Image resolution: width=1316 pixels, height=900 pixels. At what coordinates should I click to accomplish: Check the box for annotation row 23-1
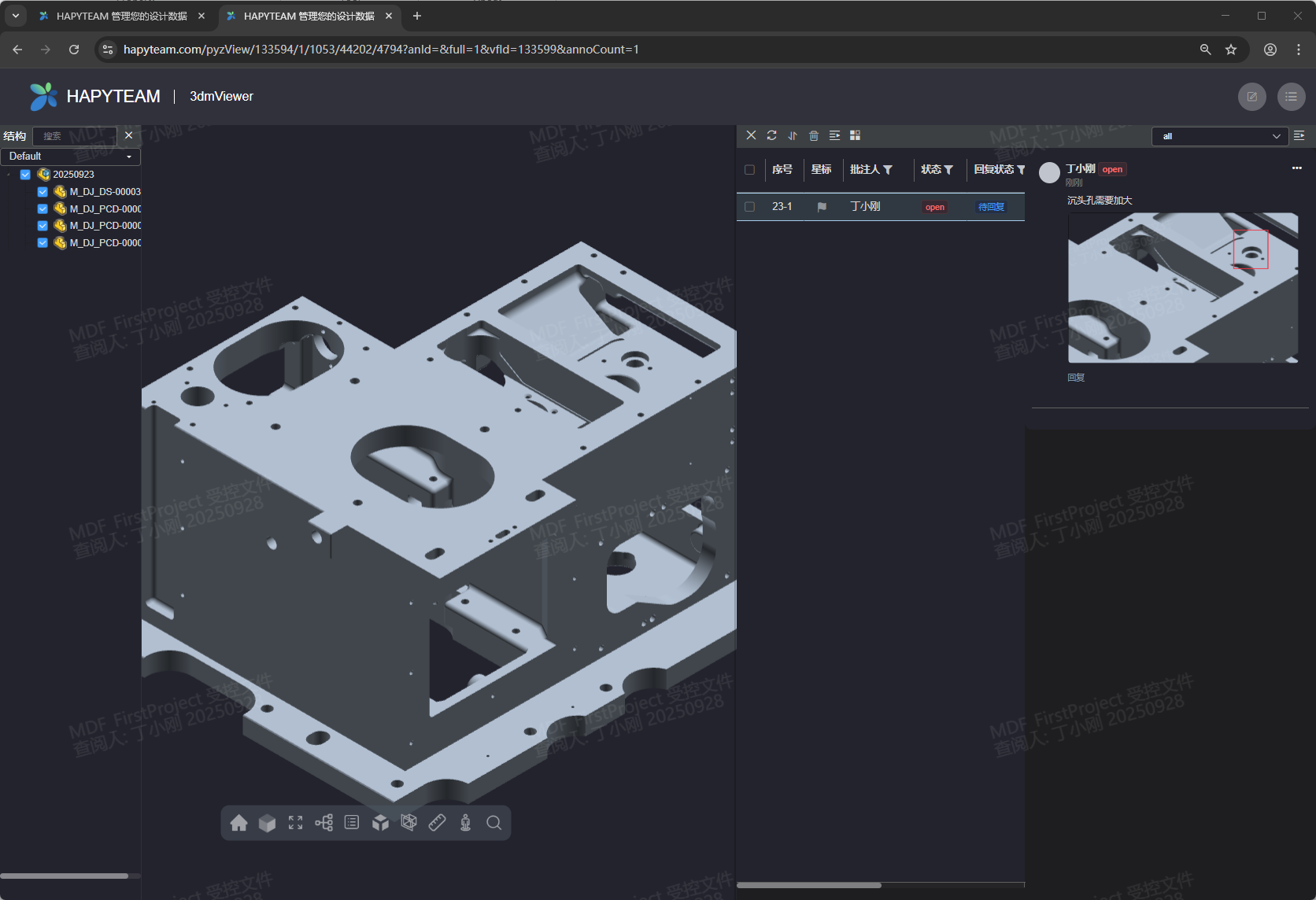749,207
